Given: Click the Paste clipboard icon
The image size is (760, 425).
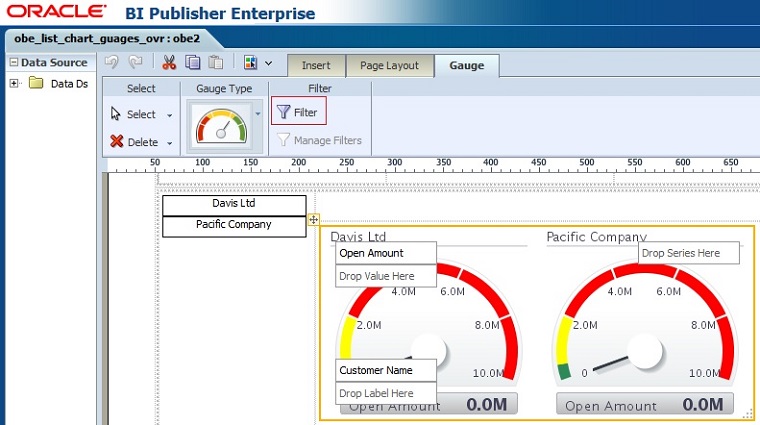Looking at the screenshot, I should point(216,62).
